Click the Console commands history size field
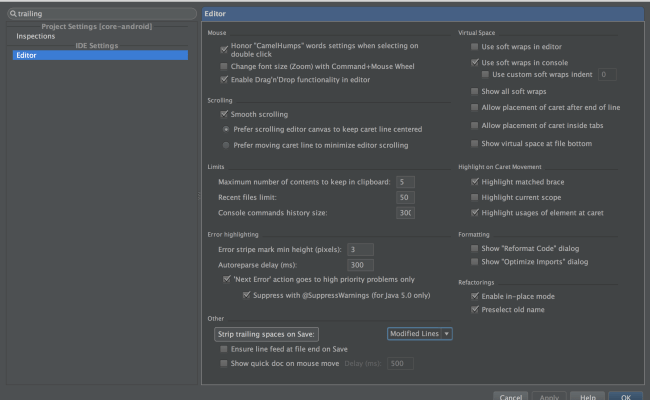This screenshot has height=400, width=650. (405, 213)
